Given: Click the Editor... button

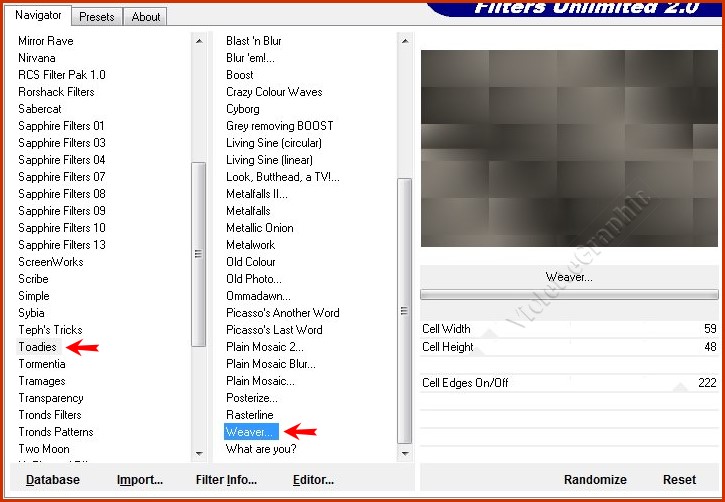Looking at the screenshot, I should (313, 480).
